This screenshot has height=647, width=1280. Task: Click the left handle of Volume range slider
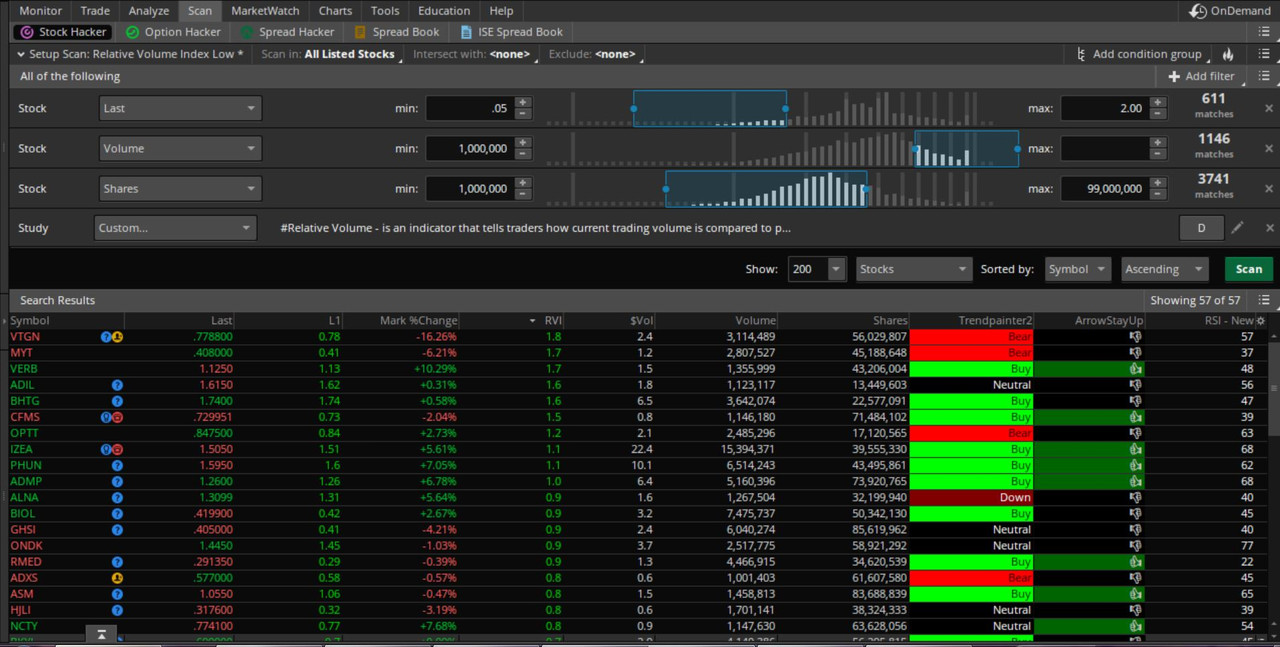[916, 148]
